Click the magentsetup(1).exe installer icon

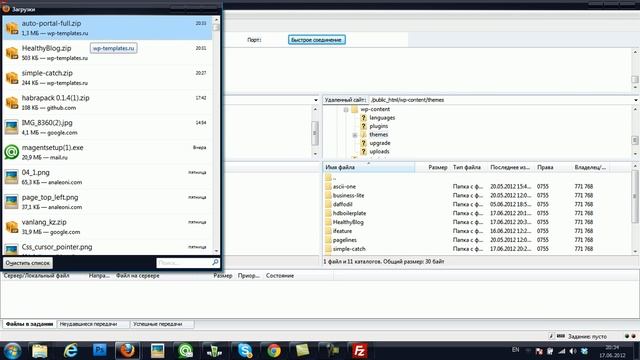tap(12, 152)
